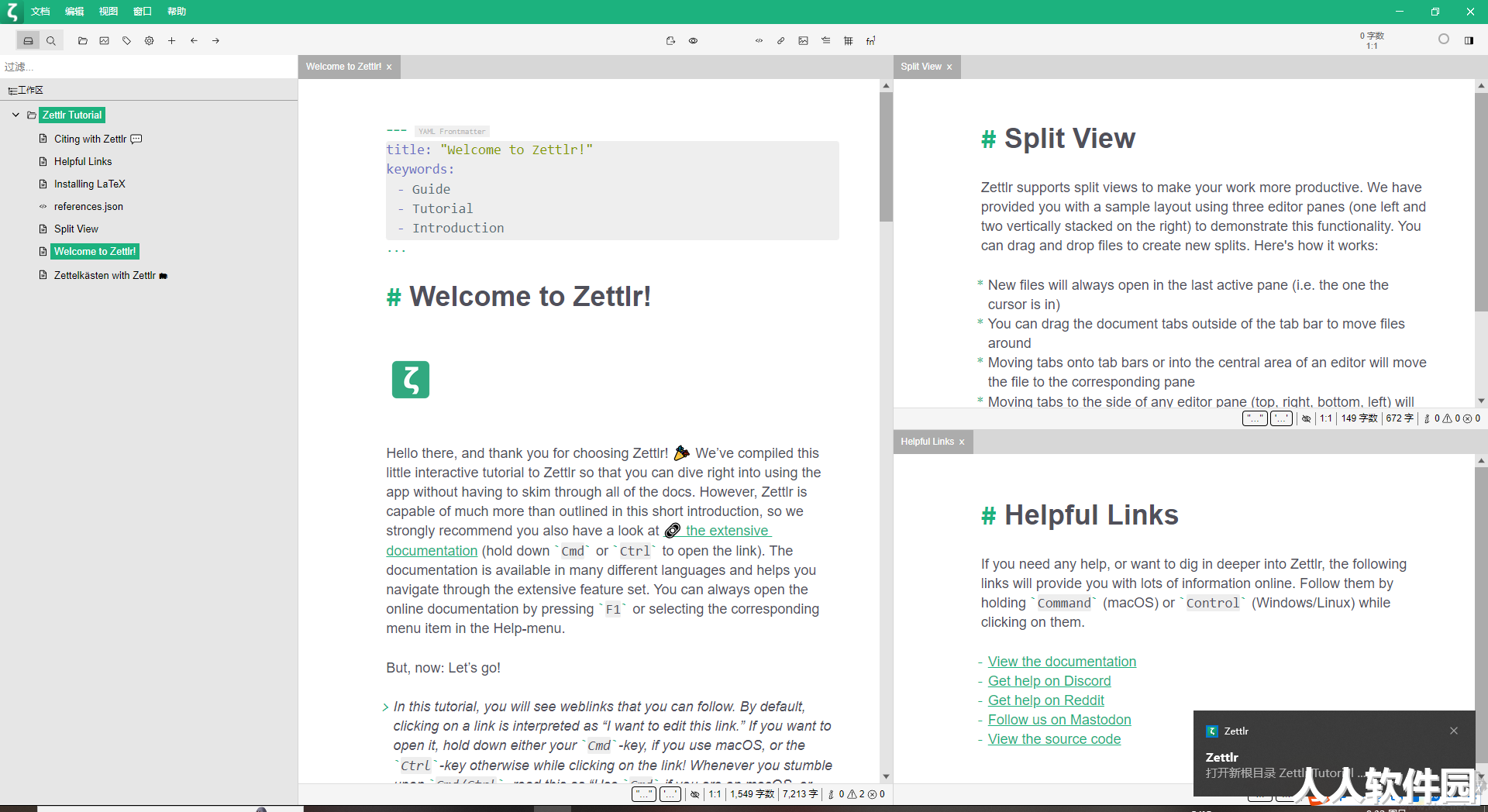Viewport: 1488px width, 812px height.
Task: Insert code with the code icon
Action: 759,41
